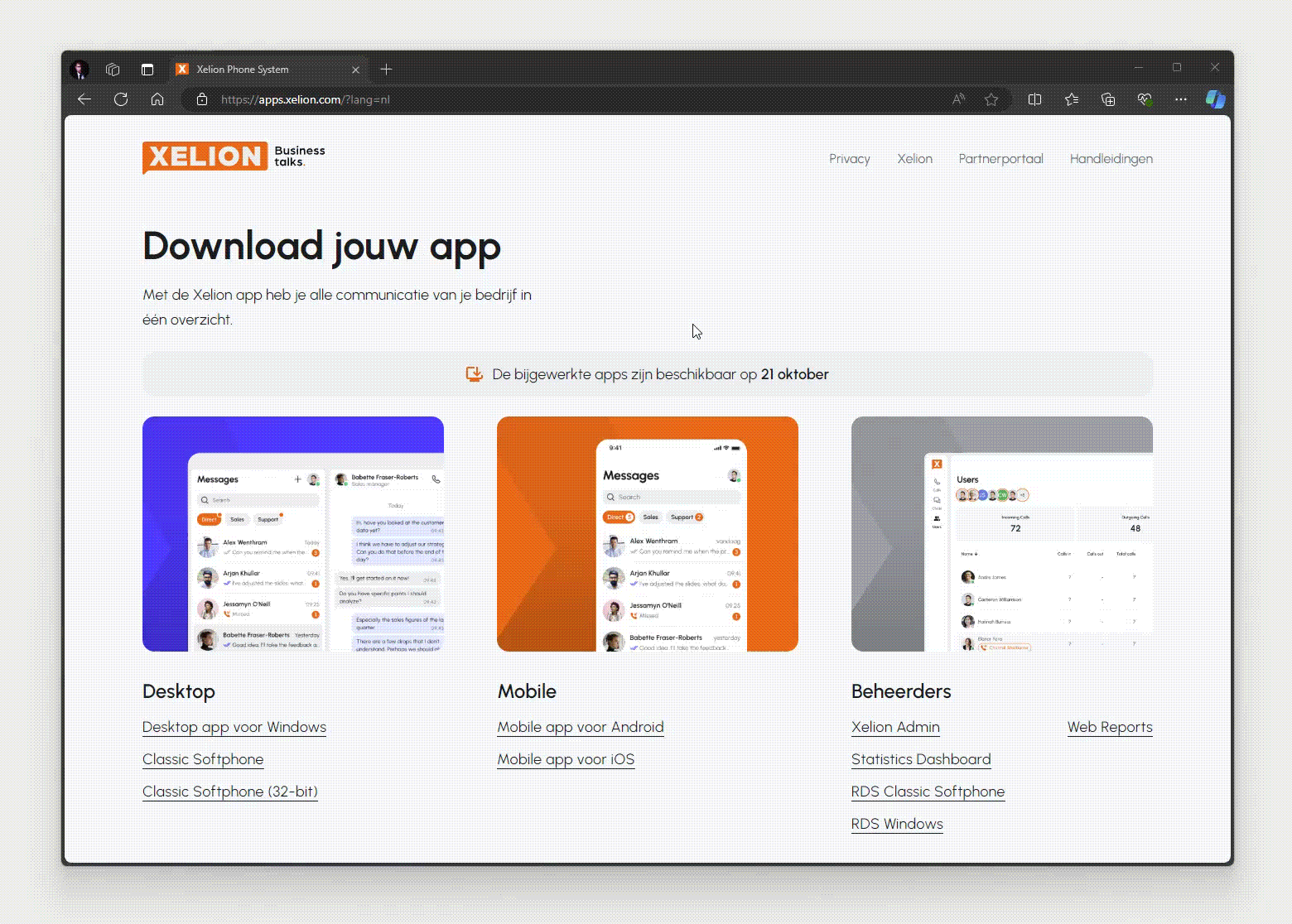Viewport: 1292px width, 924px height.
Task: View site permissions via the address bar lock
Action: 202,99
